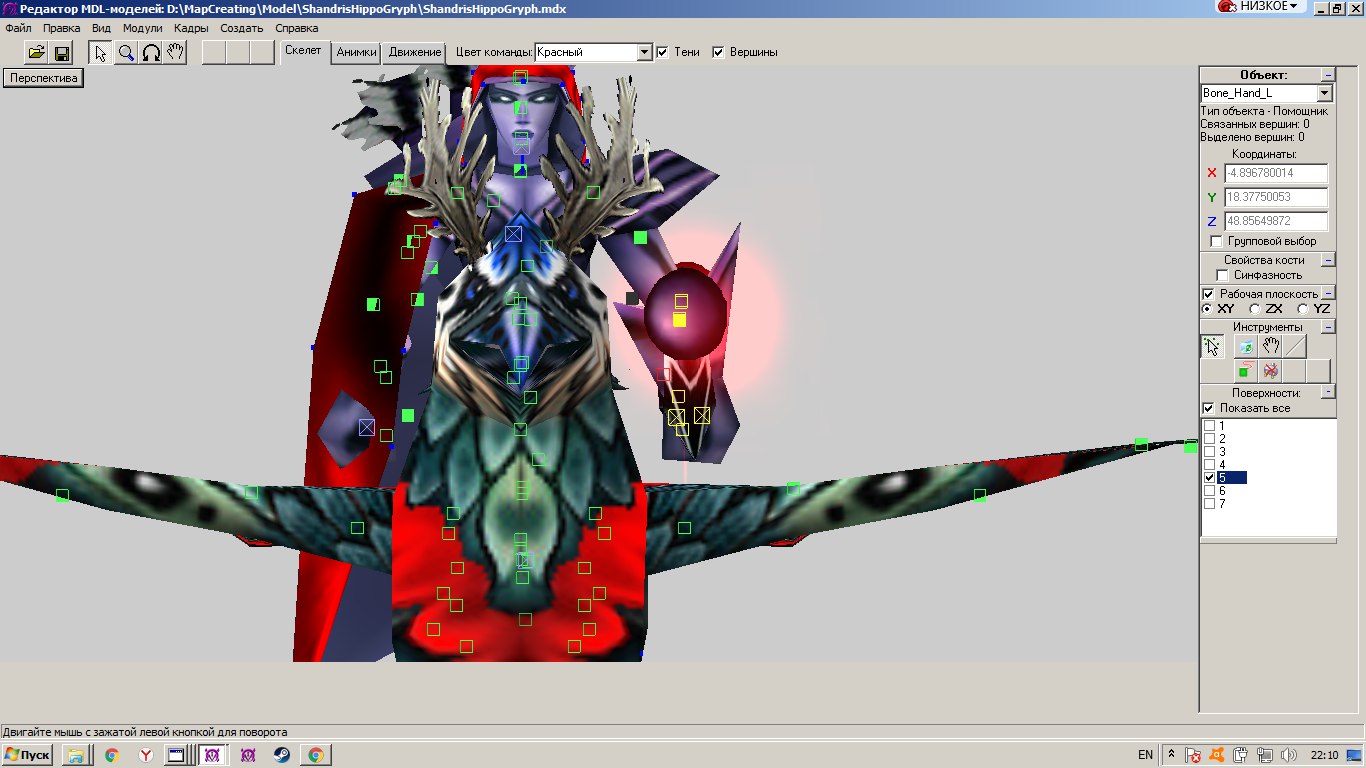Open the Создать menu

coord(242,28)
